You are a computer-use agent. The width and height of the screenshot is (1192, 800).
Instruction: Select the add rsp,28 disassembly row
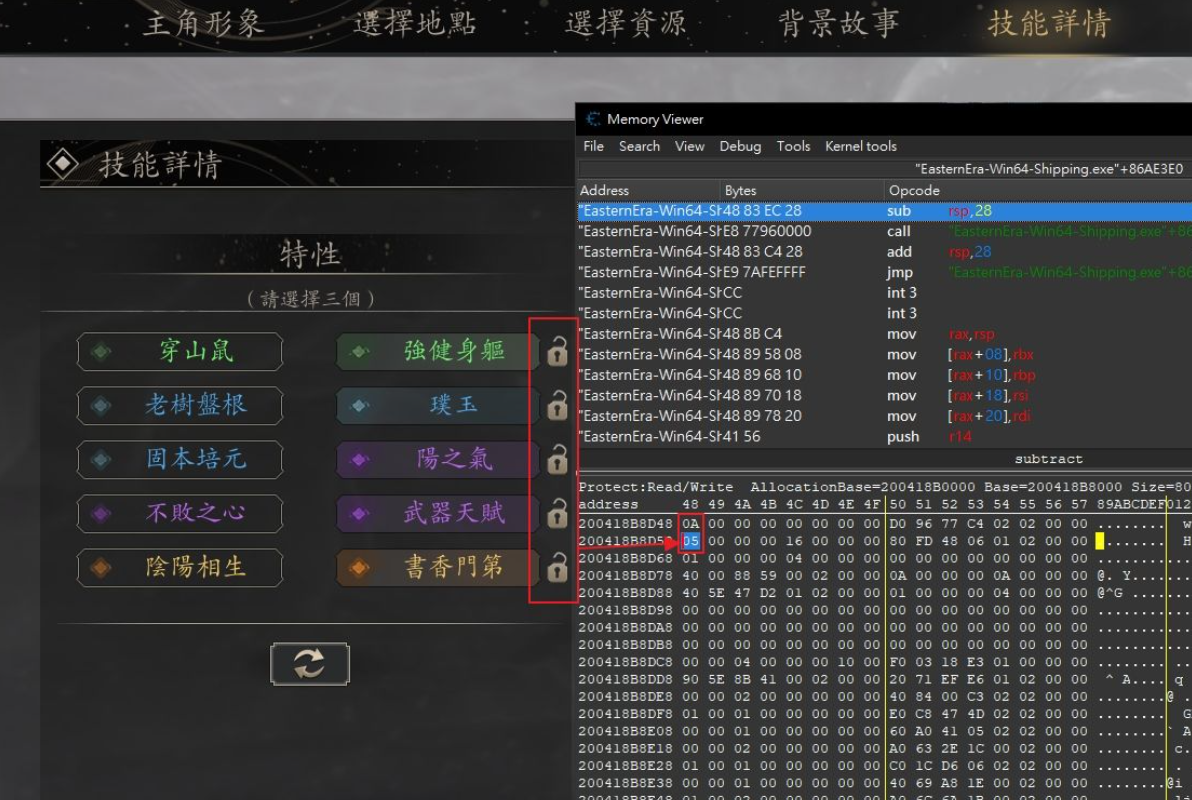coord(884,252)
